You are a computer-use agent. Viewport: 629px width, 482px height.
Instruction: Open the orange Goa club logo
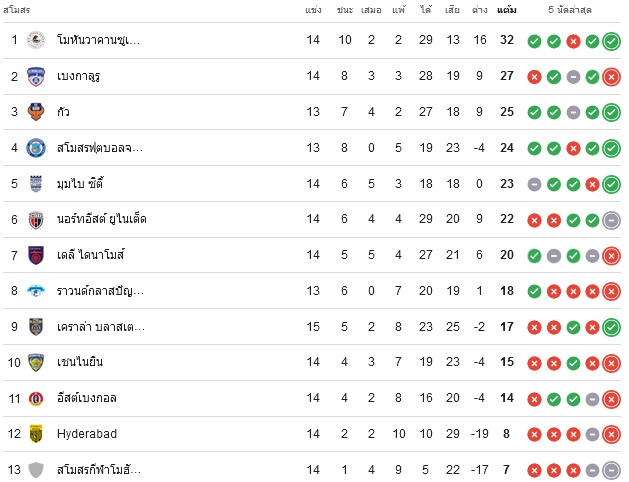(36, 112)
